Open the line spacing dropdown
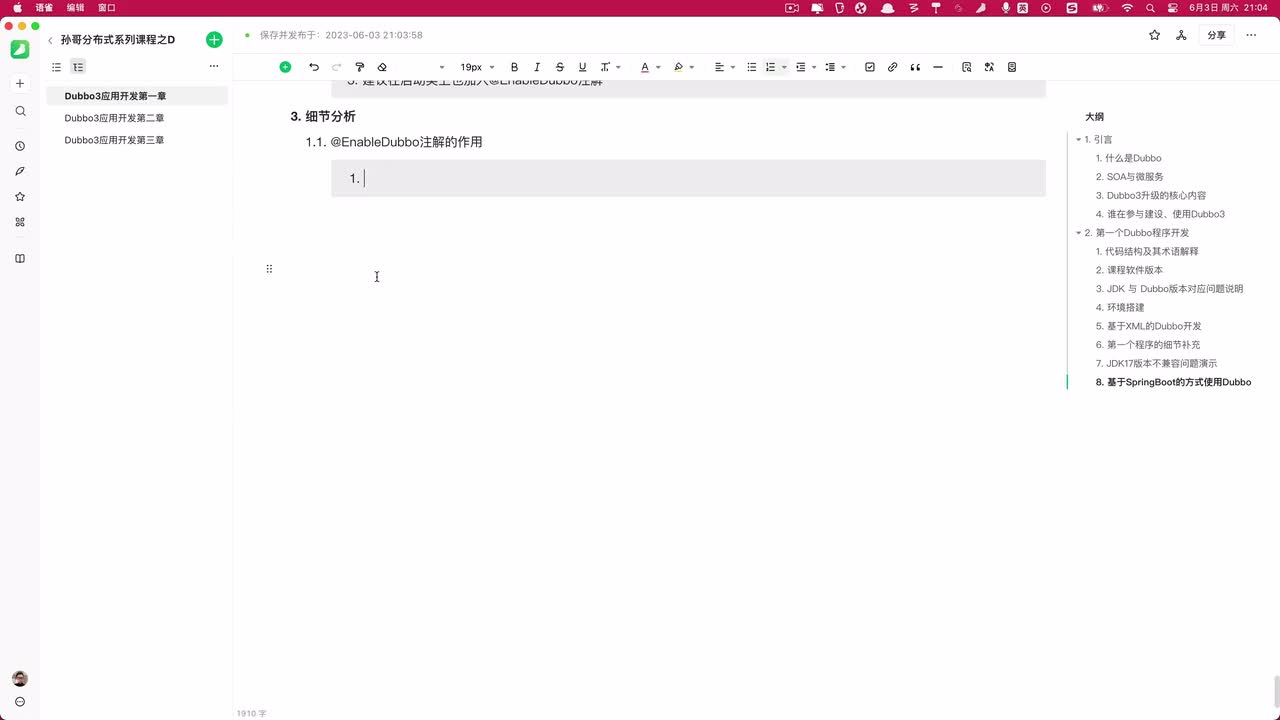The image size is (1280, 720). [836, 67]
